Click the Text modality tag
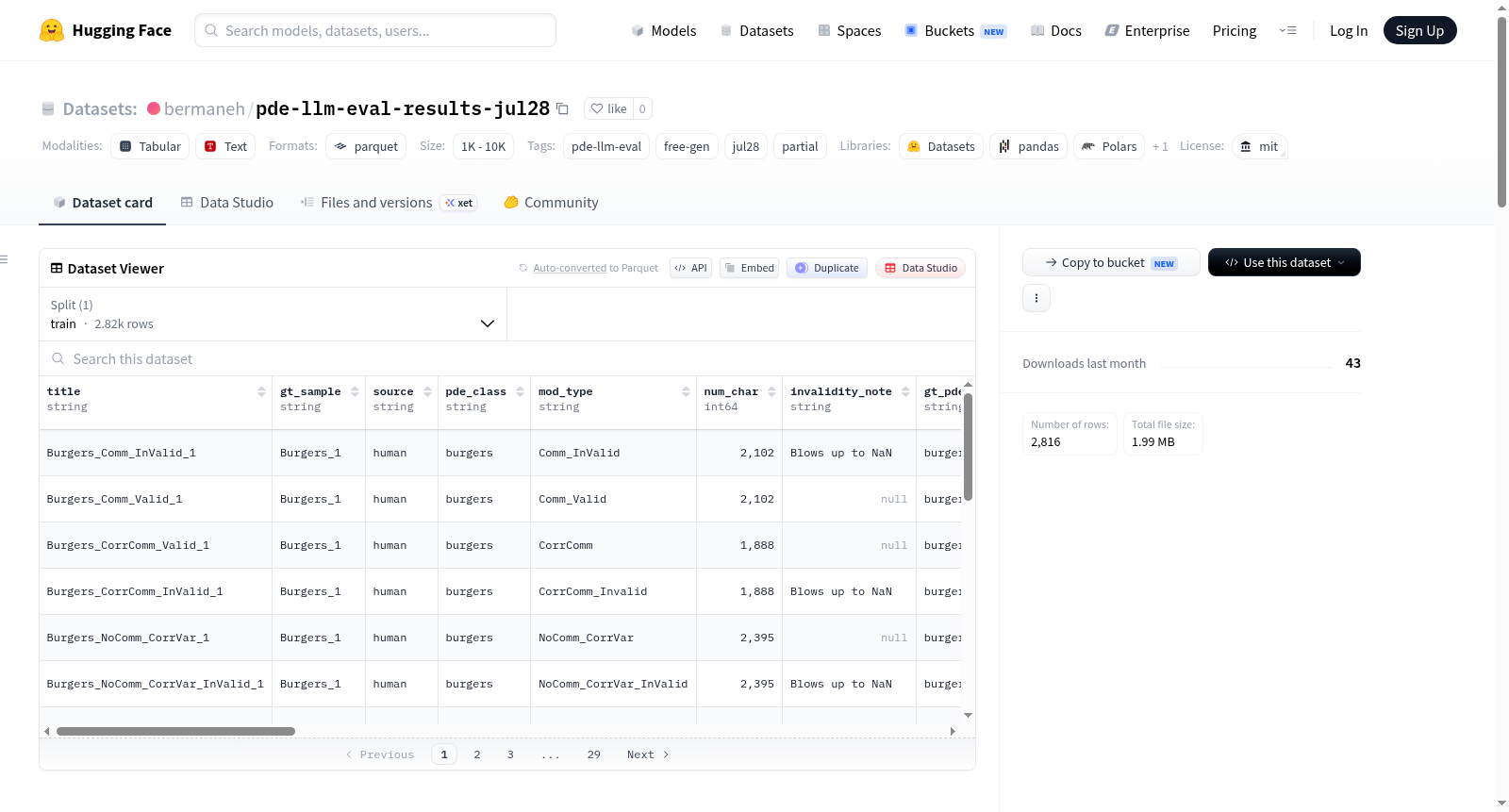The width and height of the screenshot is (1509, 812). (225, 146)
